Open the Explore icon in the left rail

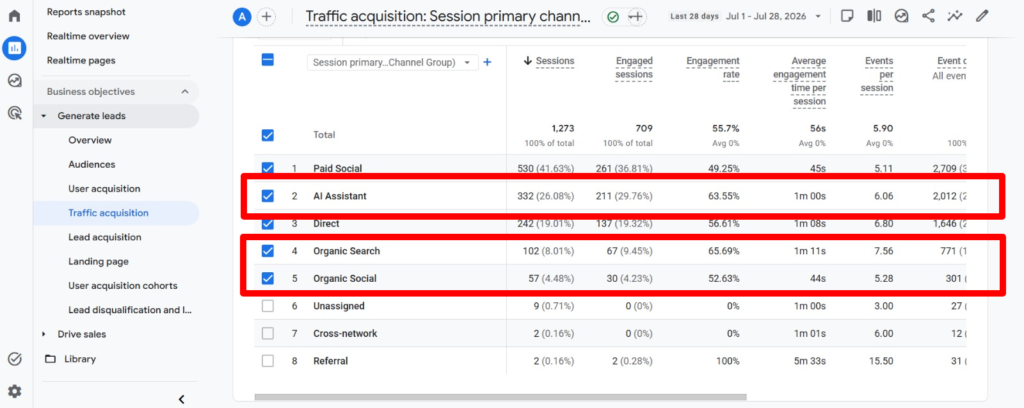click(x=14, y=80)
